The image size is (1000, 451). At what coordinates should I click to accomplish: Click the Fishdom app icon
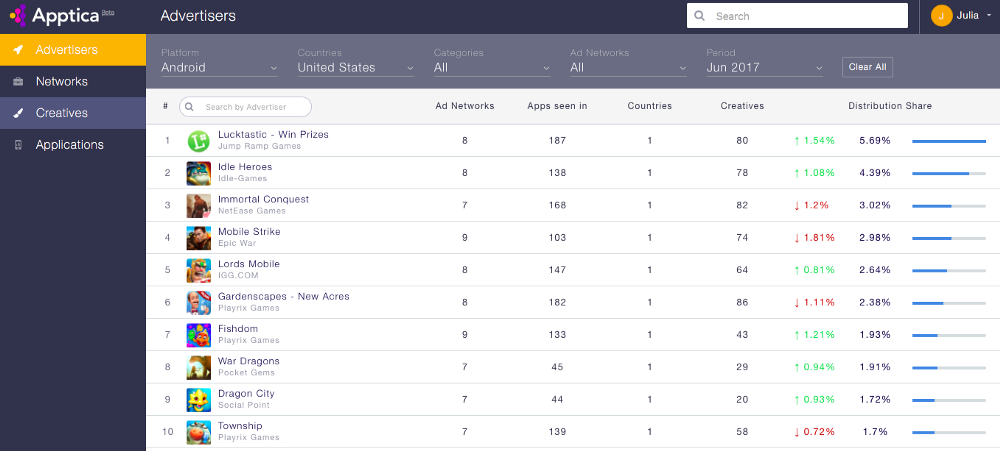pos(198,336)
